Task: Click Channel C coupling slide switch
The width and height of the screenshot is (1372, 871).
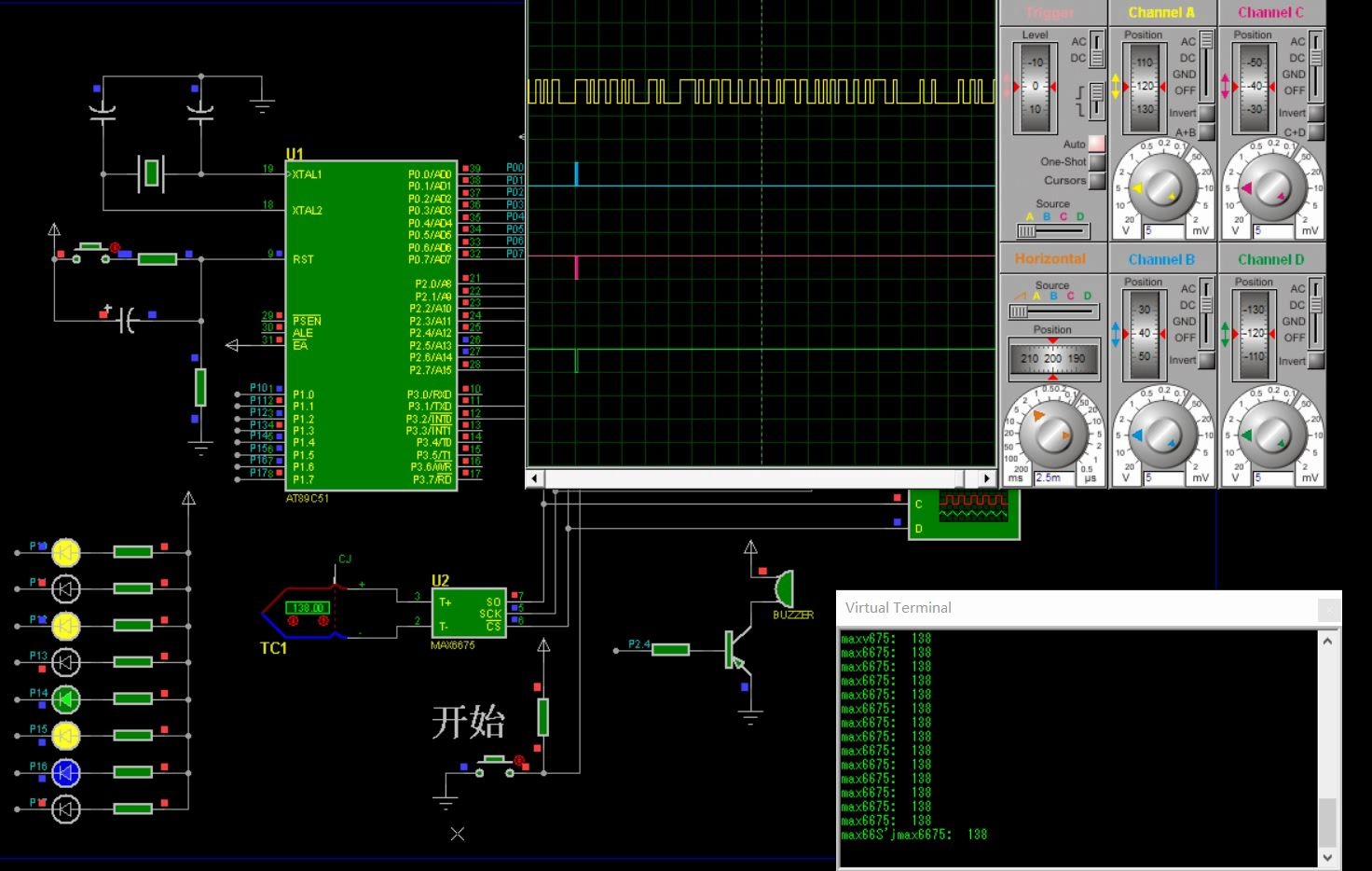Action: click(x=1315, y=65)
